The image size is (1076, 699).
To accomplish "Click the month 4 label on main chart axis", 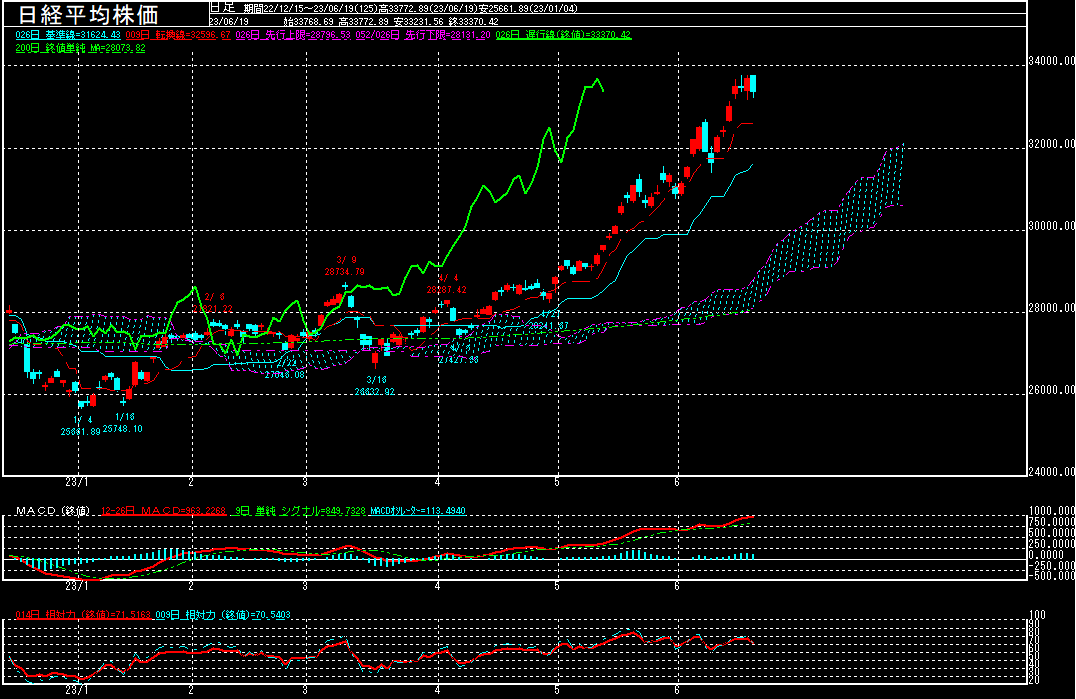I will tap(438, 482).
